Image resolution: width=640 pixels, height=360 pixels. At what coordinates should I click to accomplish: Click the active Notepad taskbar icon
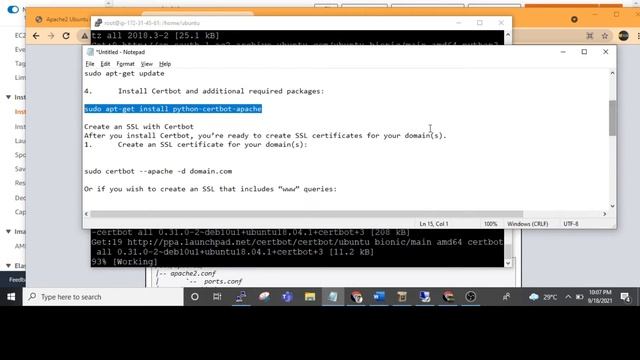(333, 297)
